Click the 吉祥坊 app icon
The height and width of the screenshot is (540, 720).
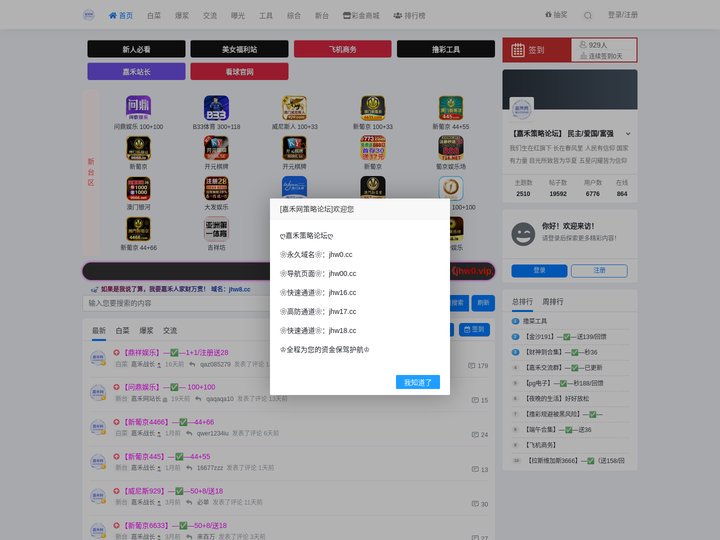click(216, 229)
